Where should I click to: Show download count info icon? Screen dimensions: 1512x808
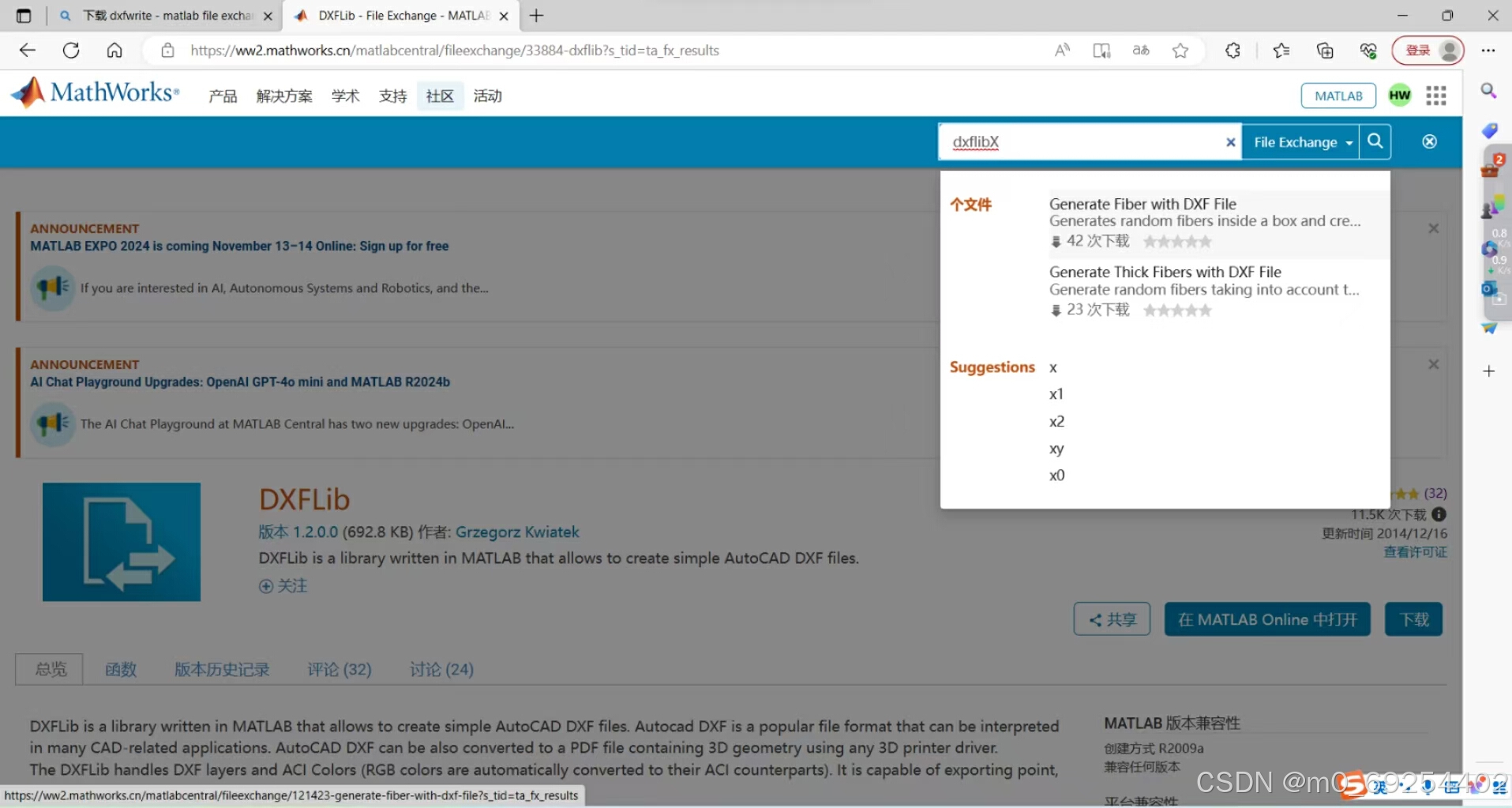pyautogui.click(x=1439, y=514)
